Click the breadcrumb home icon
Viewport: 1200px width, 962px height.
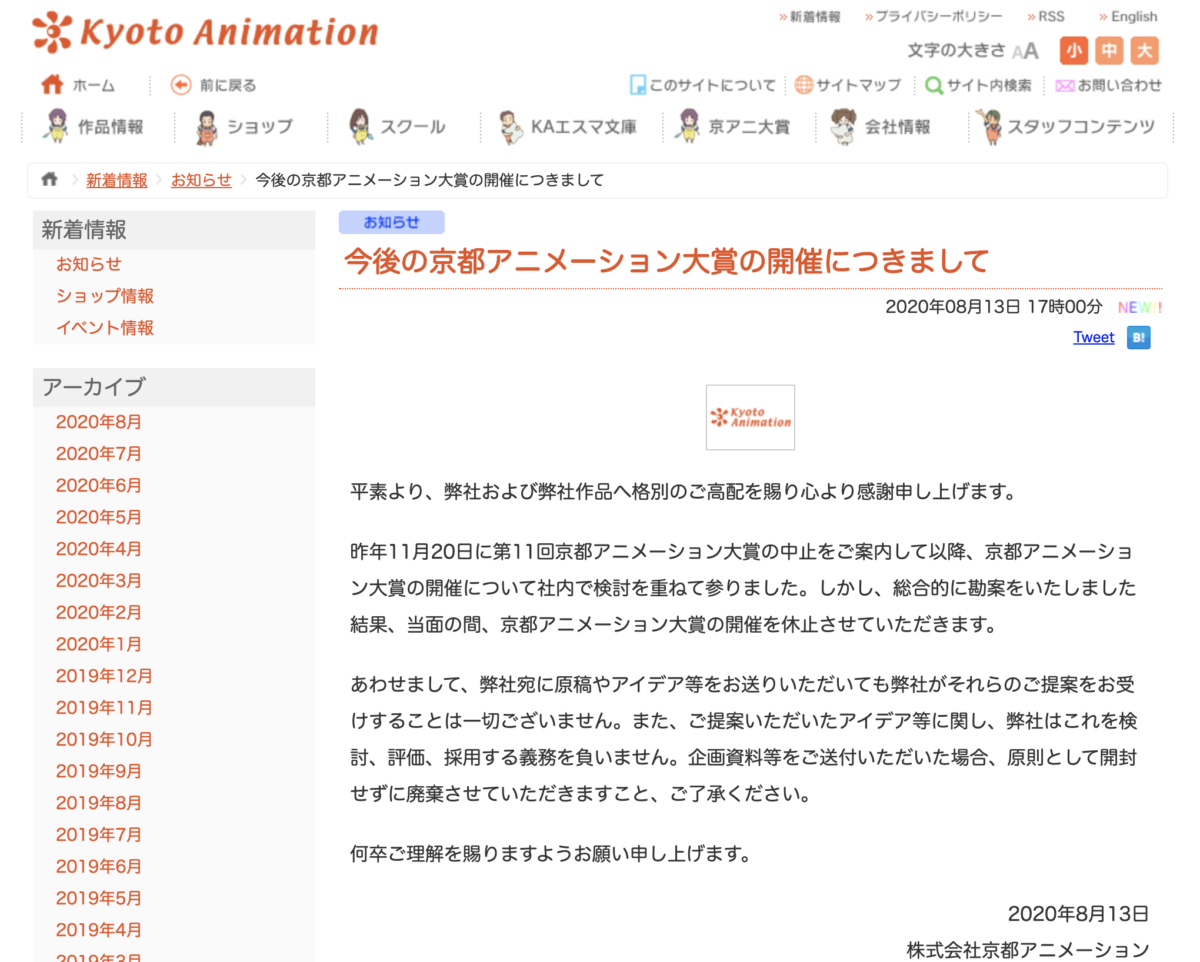pyautogui.click(x=50, y=180)
